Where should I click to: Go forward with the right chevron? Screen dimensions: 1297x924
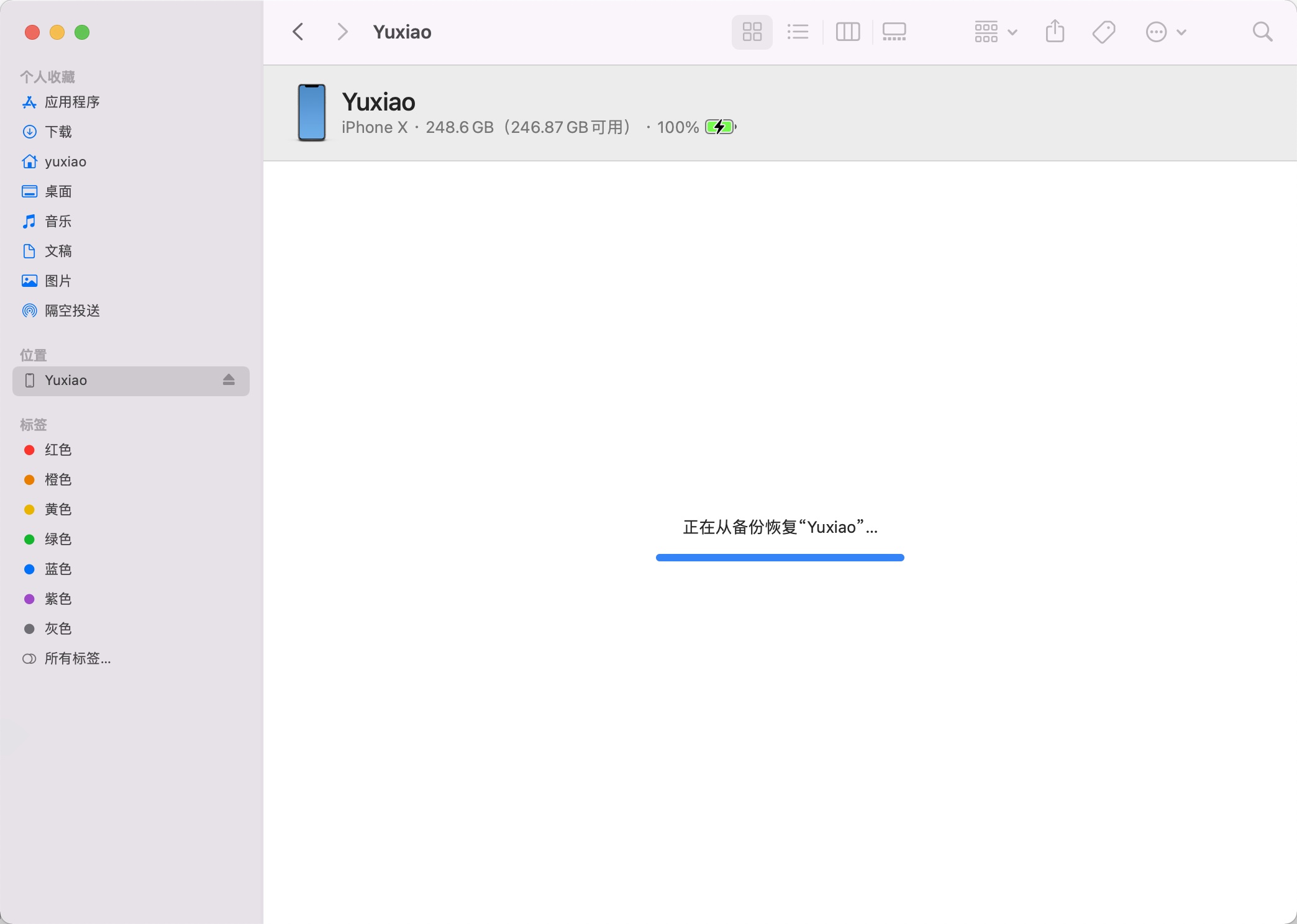tap(342, 32)
